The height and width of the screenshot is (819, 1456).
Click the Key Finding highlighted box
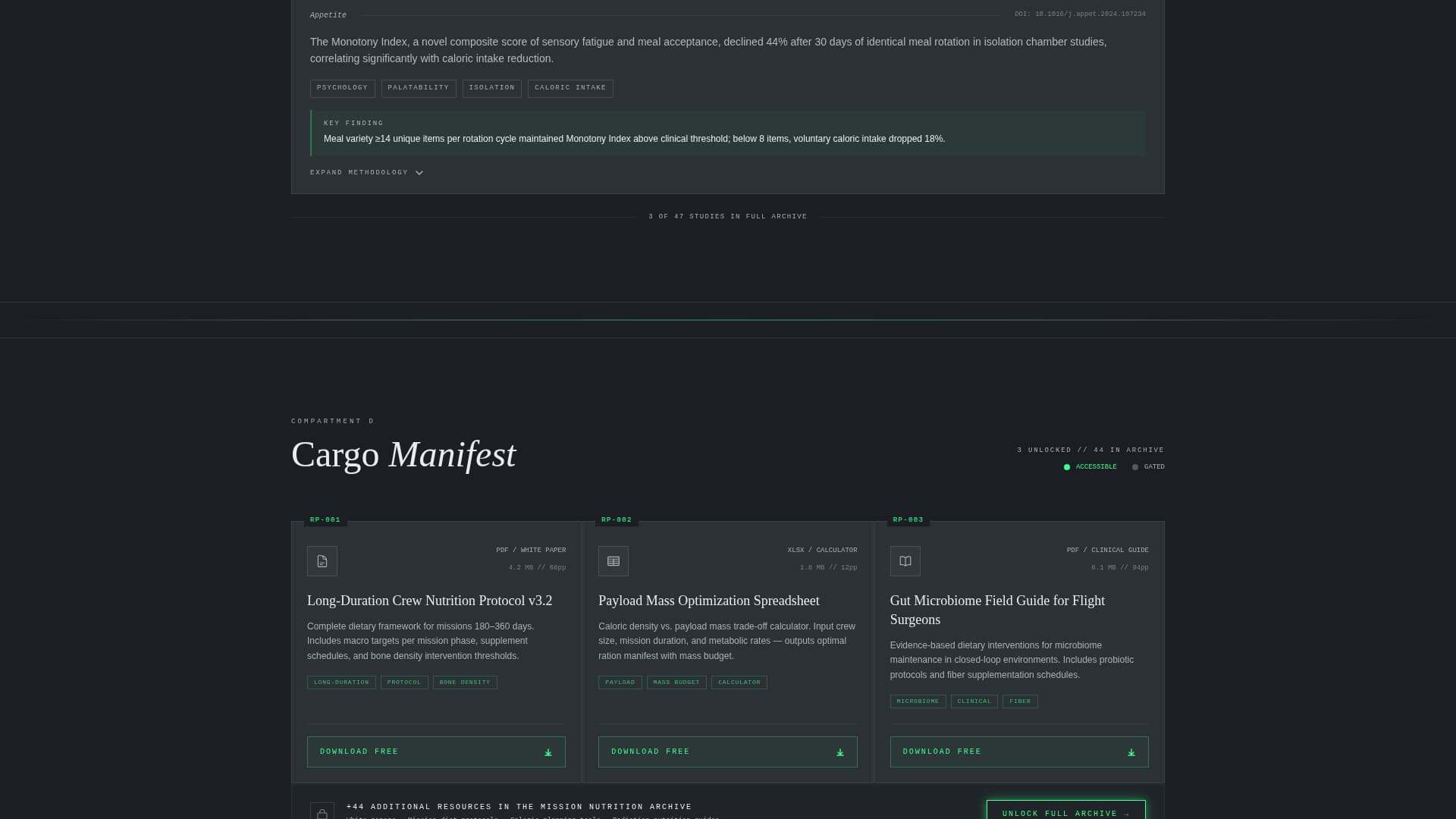[728, 133]
